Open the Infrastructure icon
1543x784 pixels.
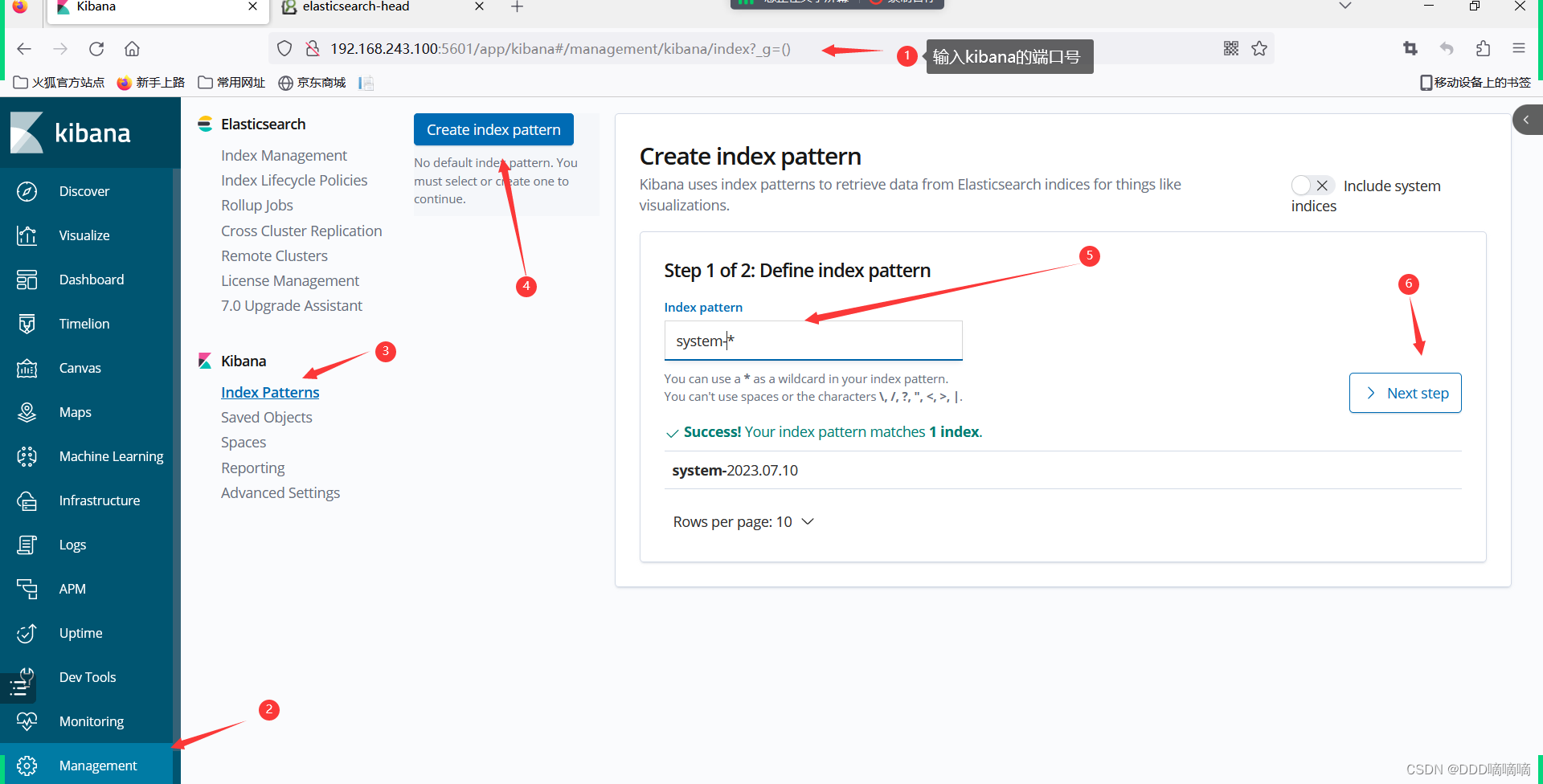click(27, 500)
